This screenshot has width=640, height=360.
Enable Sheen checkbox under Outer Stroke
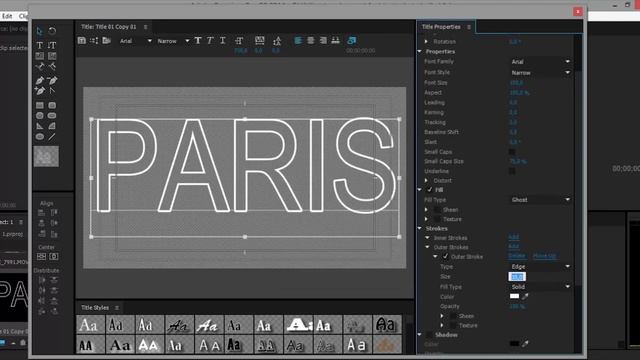[x=453, y=316]
